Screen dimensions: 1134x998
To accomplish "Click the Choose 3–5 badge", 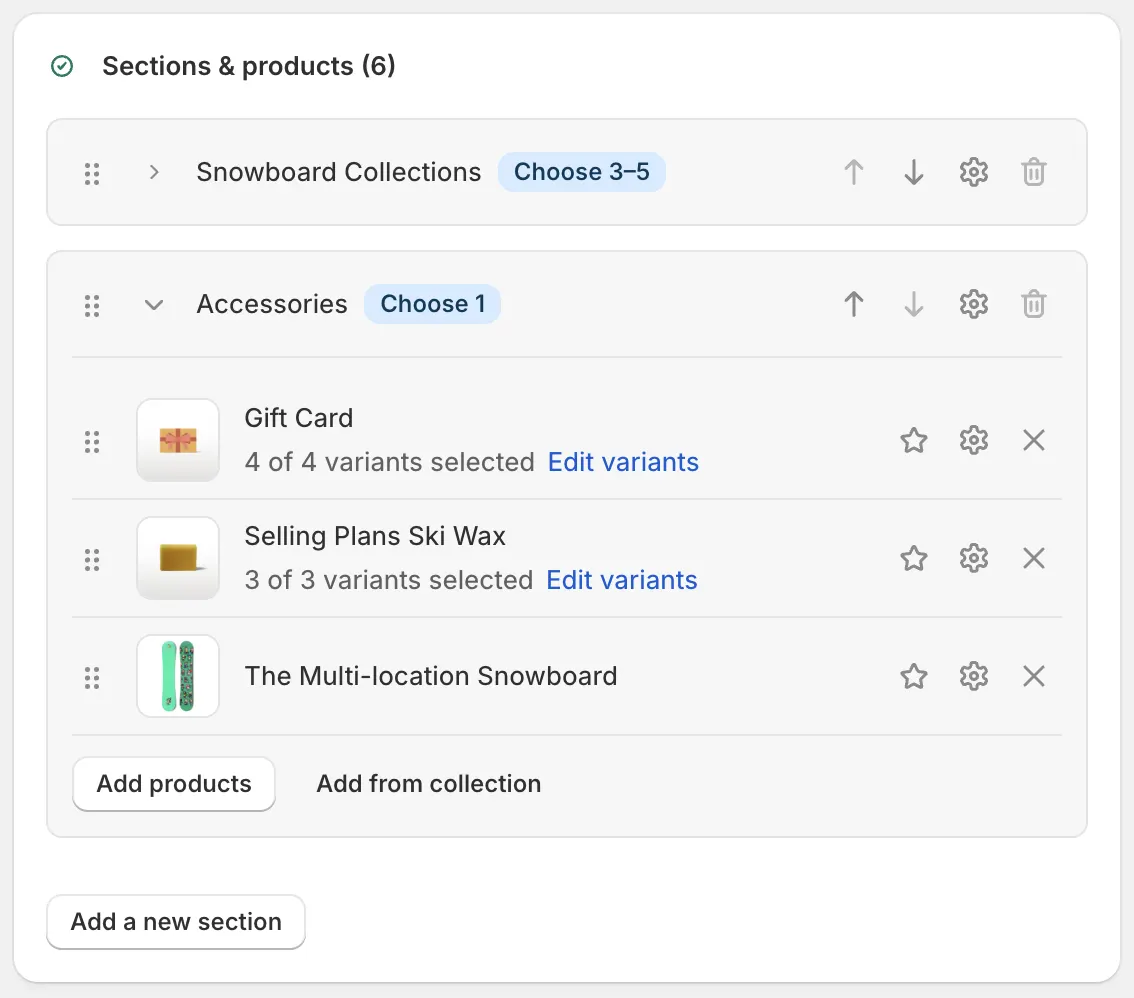I will point(581,172).
